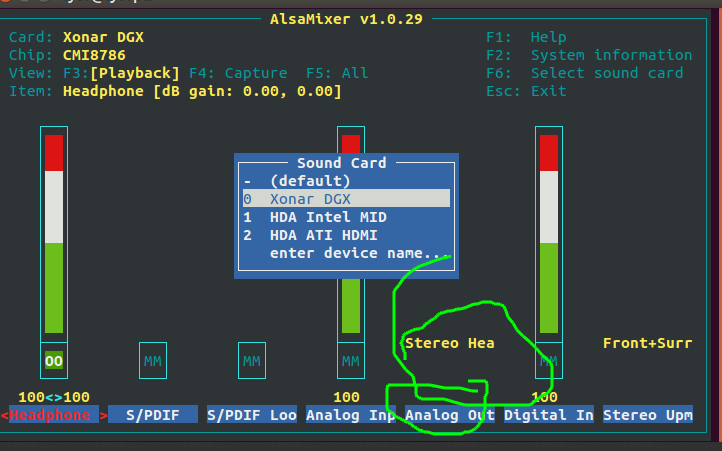This screenshot has width=722, height=451.
Task: Choose 'enter device name...' option
Action: [346, 253]
